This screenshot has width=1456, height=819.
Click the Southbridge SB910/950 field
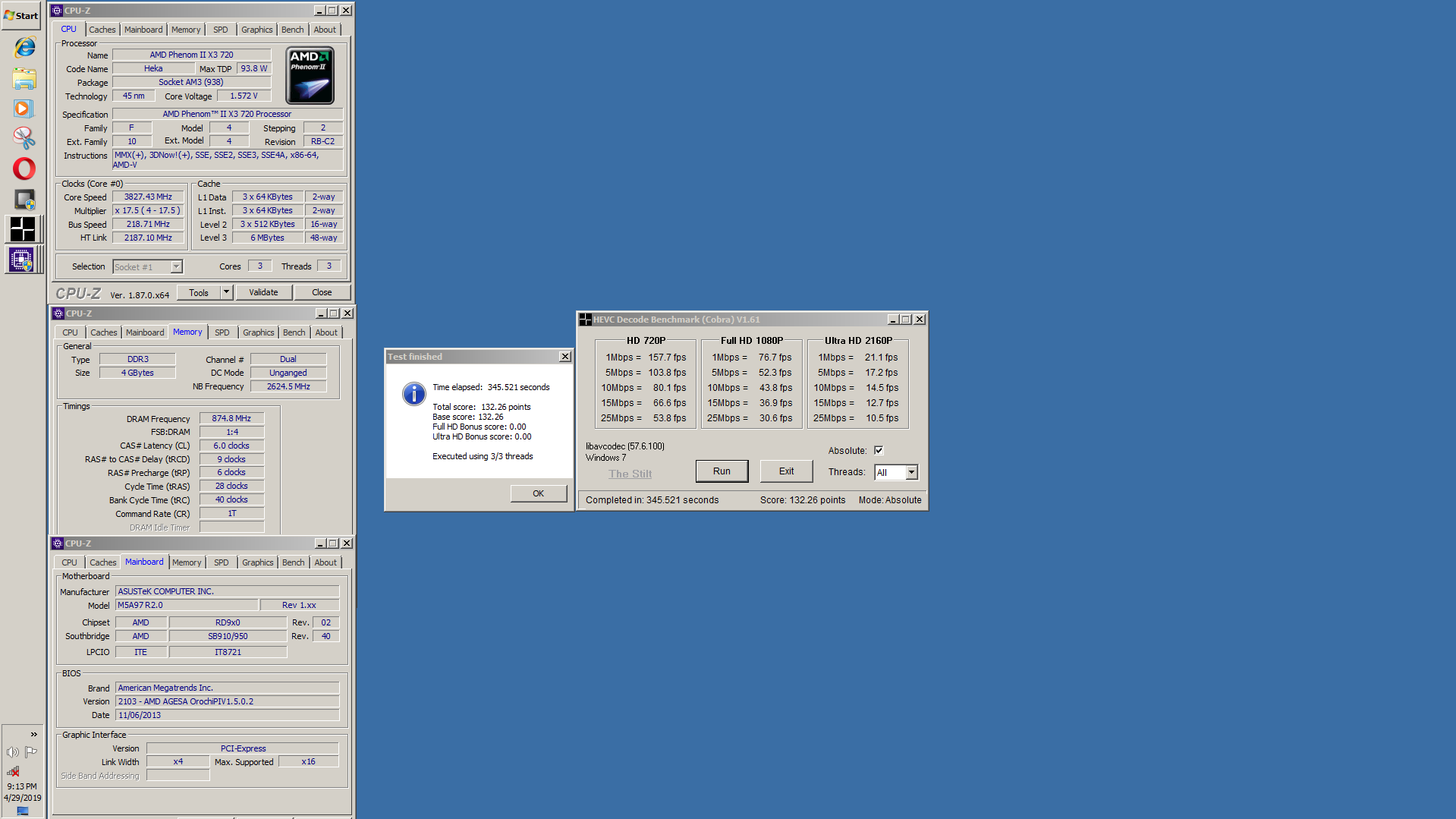tap(228, 636)
